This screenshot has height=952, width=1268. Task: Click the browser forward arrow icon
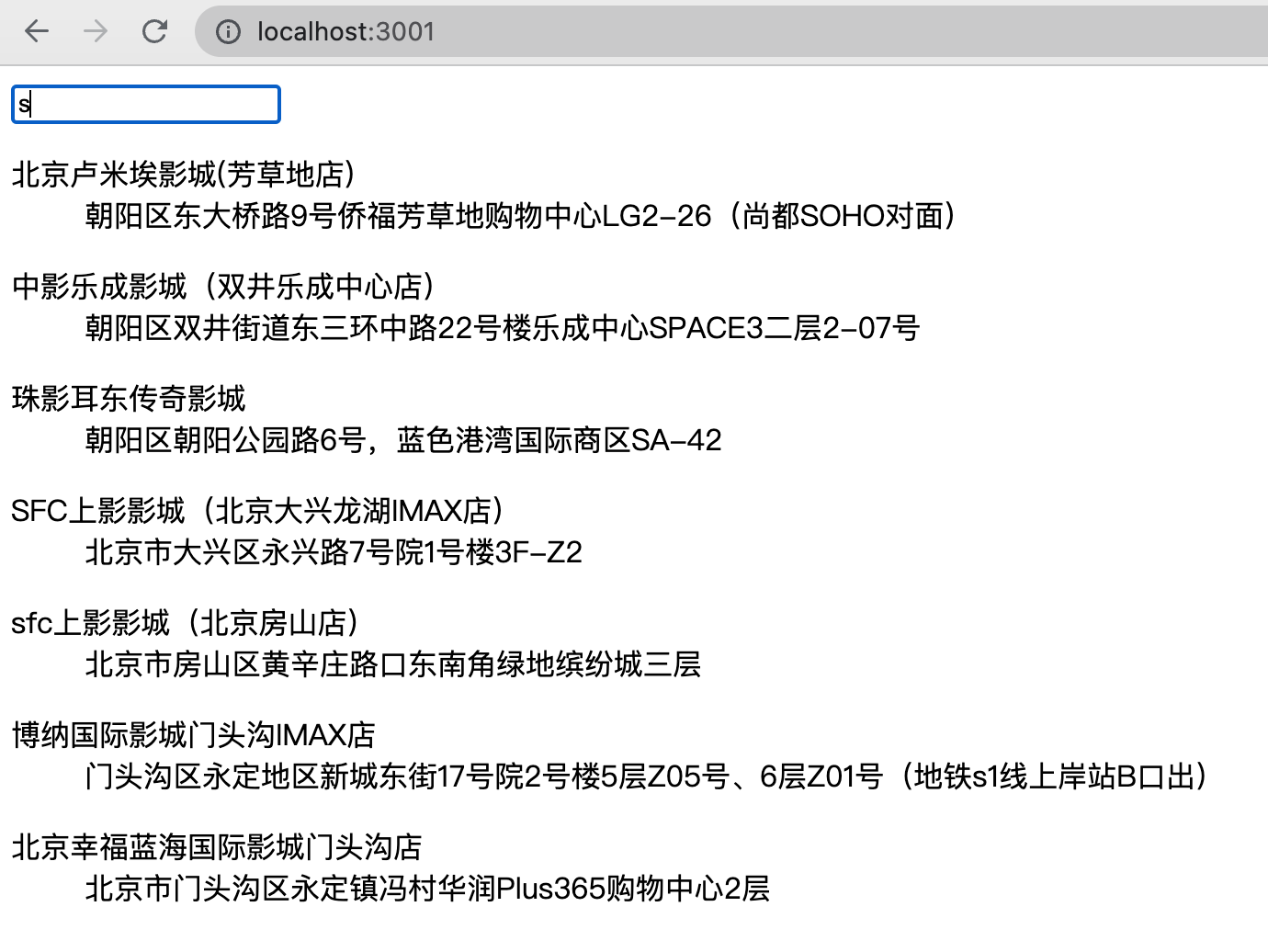click(x=95, y=30)
